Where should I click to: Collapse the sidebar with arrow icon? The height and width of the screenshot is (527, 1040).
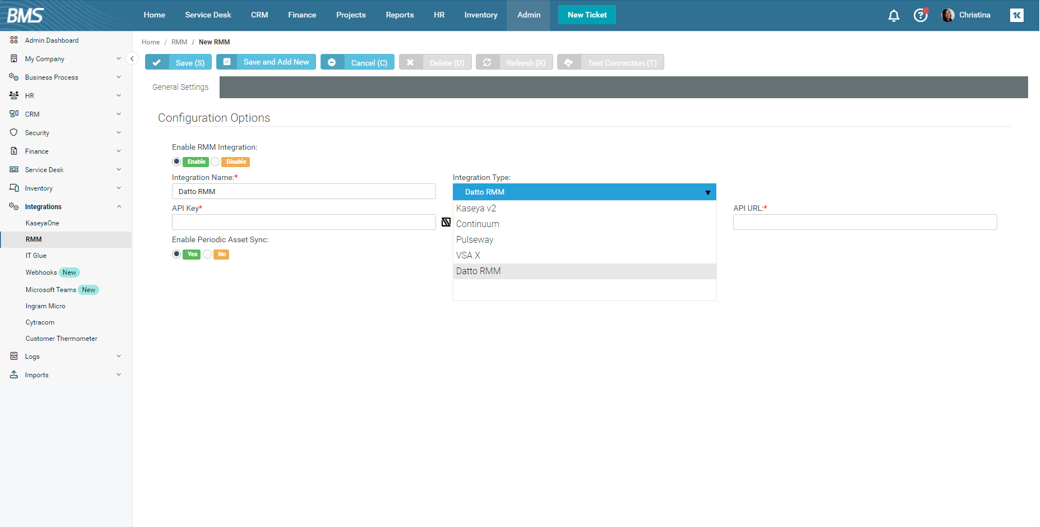(132, 59)
